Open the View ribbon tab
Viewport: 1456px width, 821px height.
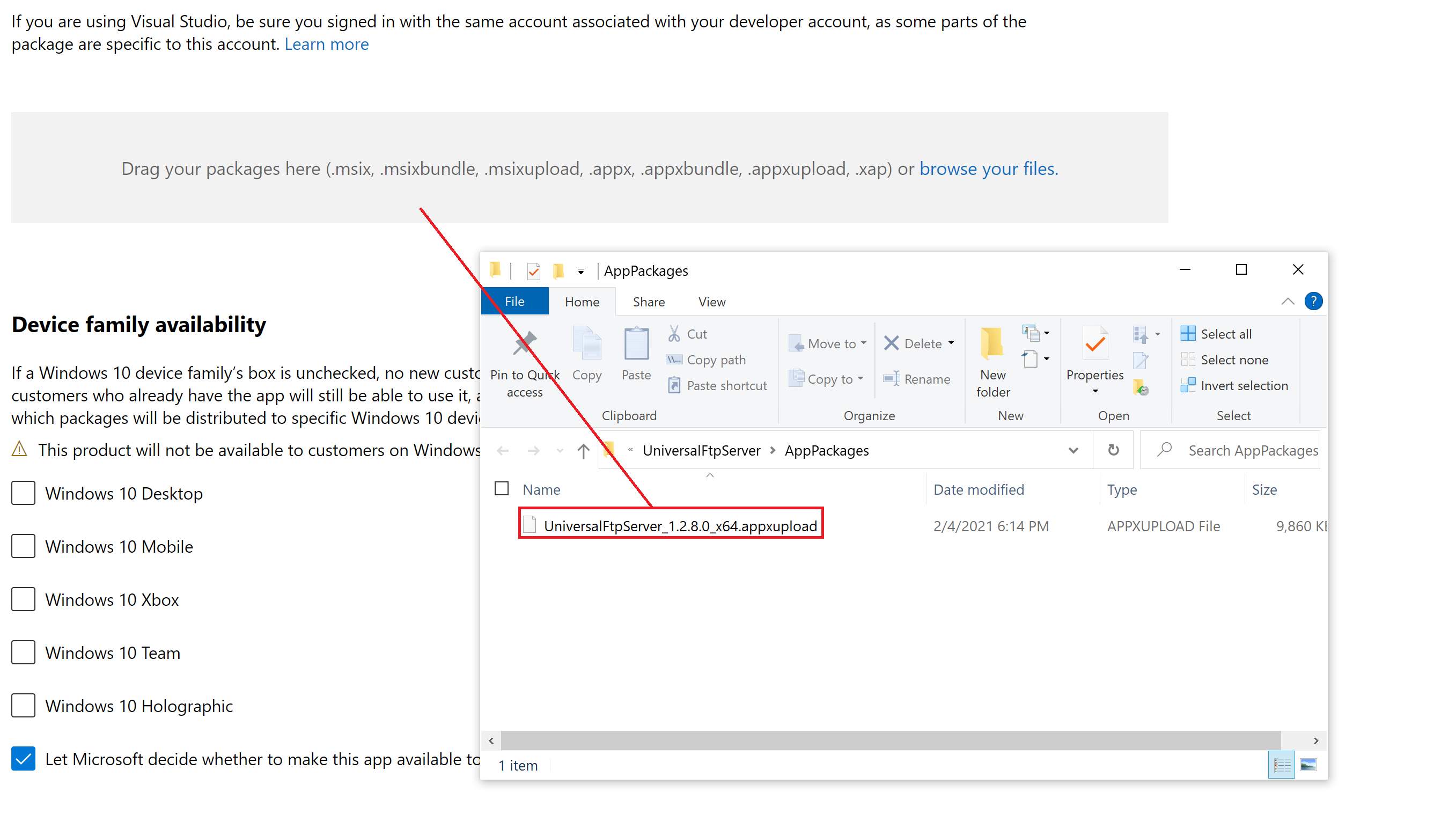(711, 302)
